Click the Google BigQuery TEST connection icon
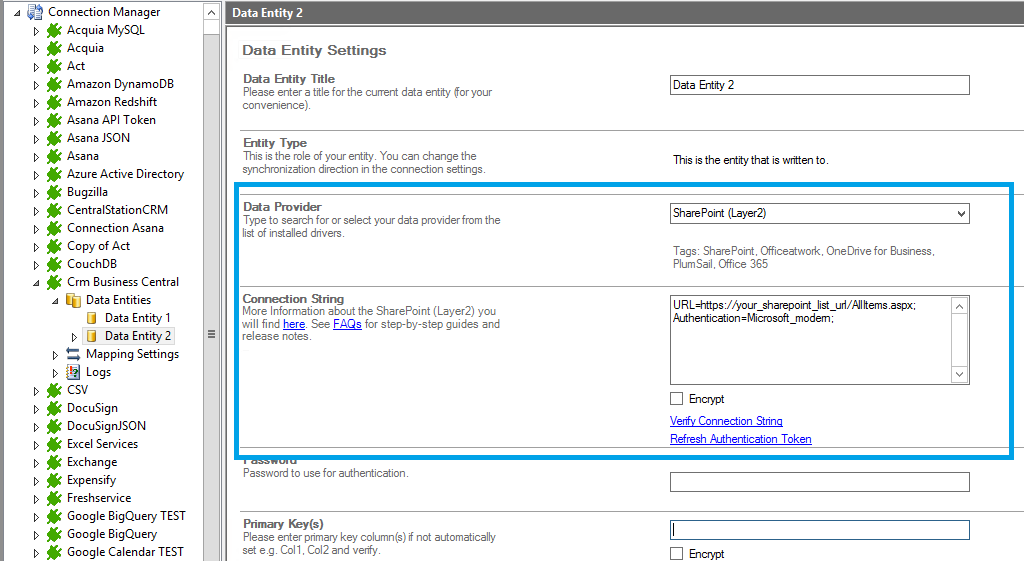 [54, 516]
